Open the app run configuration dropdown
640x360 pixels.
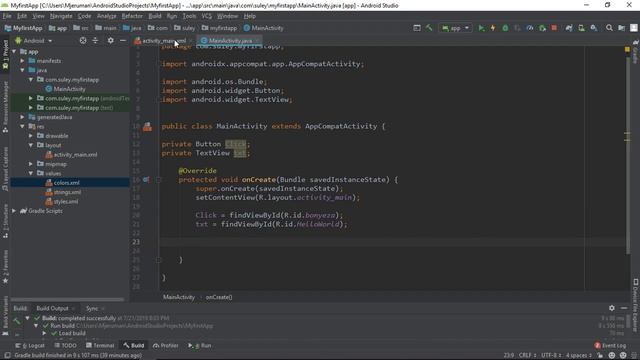point(456,28)
